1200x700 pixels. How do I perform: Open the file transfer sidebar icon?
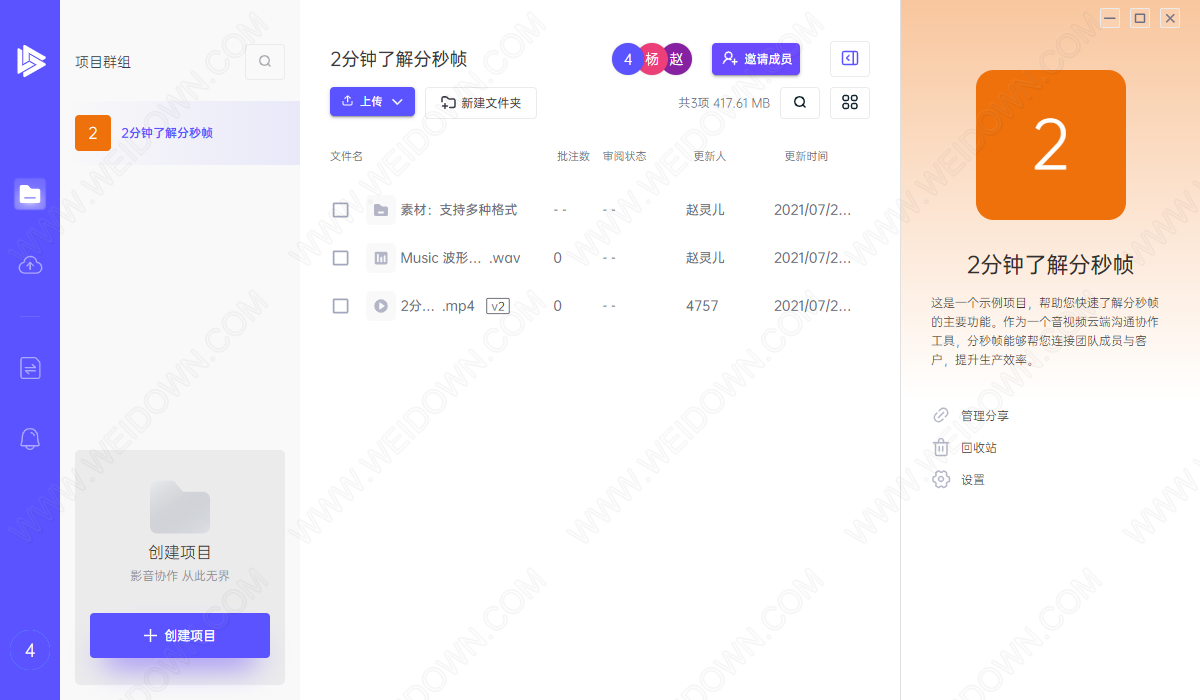coord(30,368)
